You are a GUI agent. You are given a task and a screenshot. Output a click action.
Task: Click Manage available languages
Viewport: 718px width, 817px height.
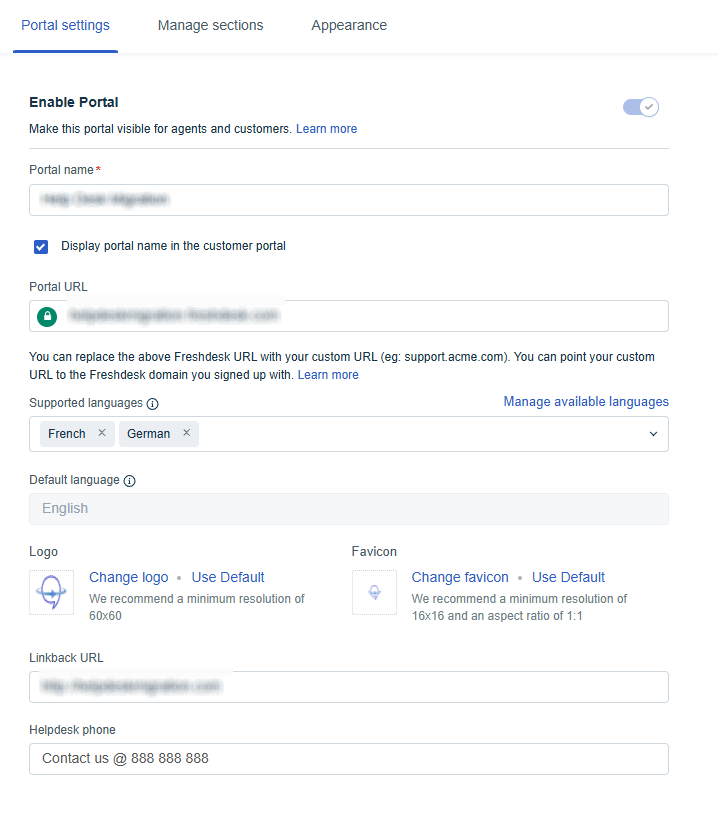tap(586, 402)
